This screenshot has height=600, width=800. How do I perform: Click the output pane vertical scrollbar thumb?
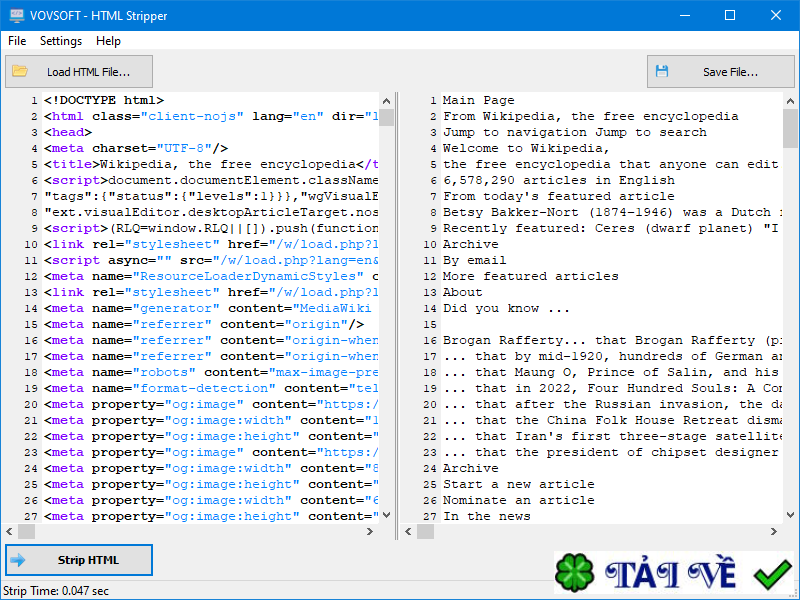click(x=790, y=128)
